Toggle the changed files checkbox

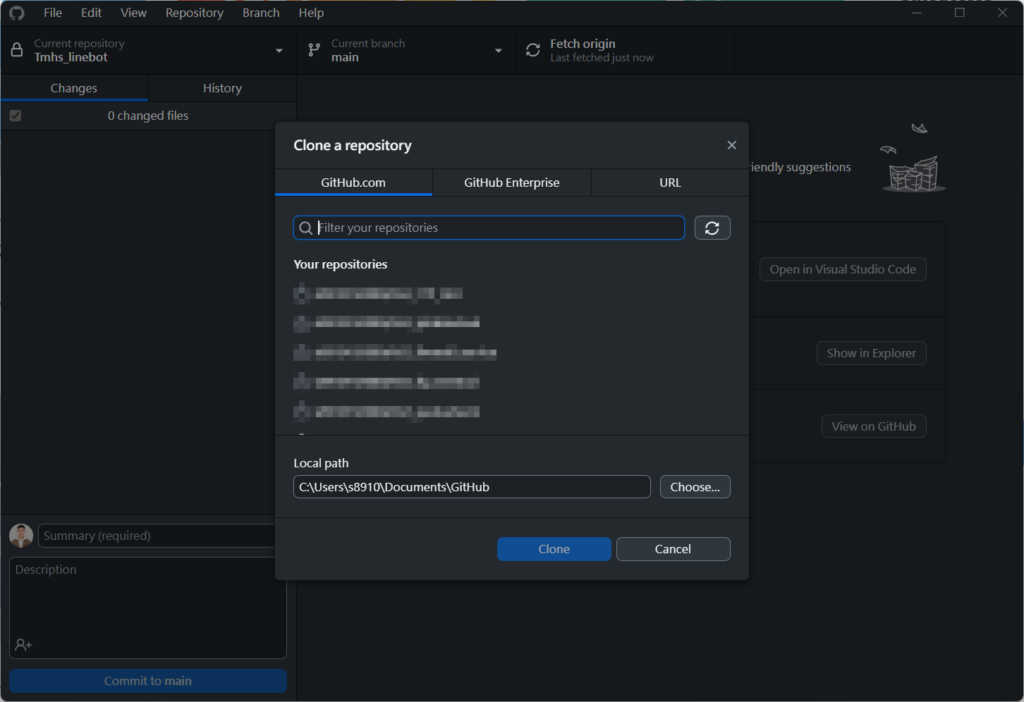point(16,116)
